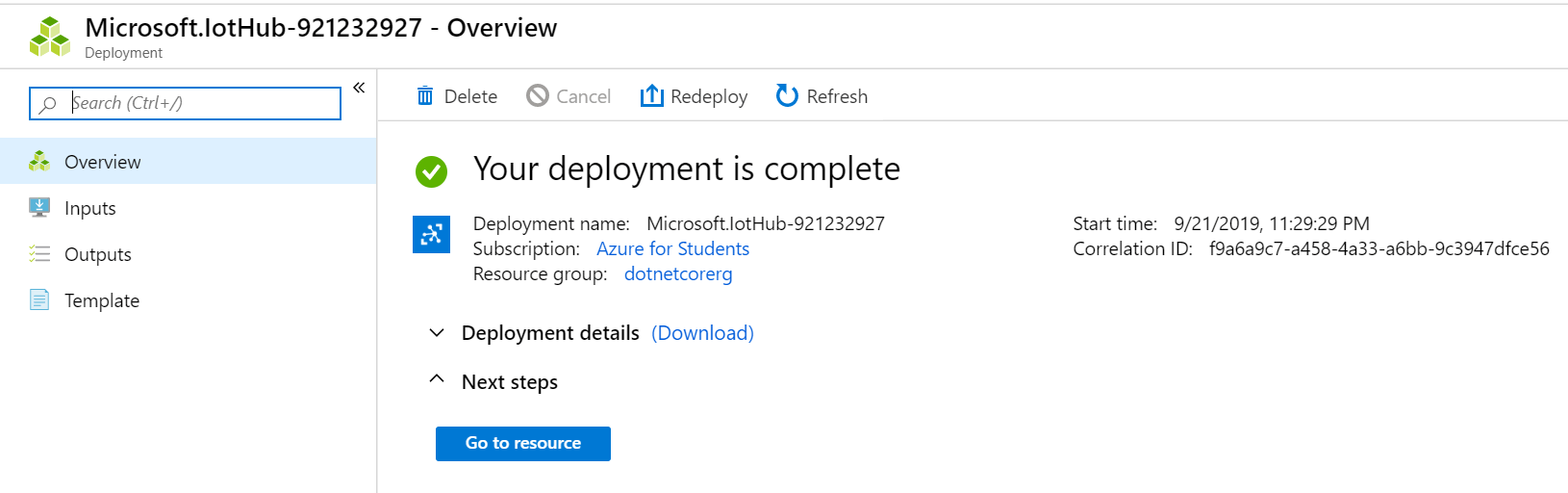
Task: Collapse the Next steps section
Action: point(437,379)
